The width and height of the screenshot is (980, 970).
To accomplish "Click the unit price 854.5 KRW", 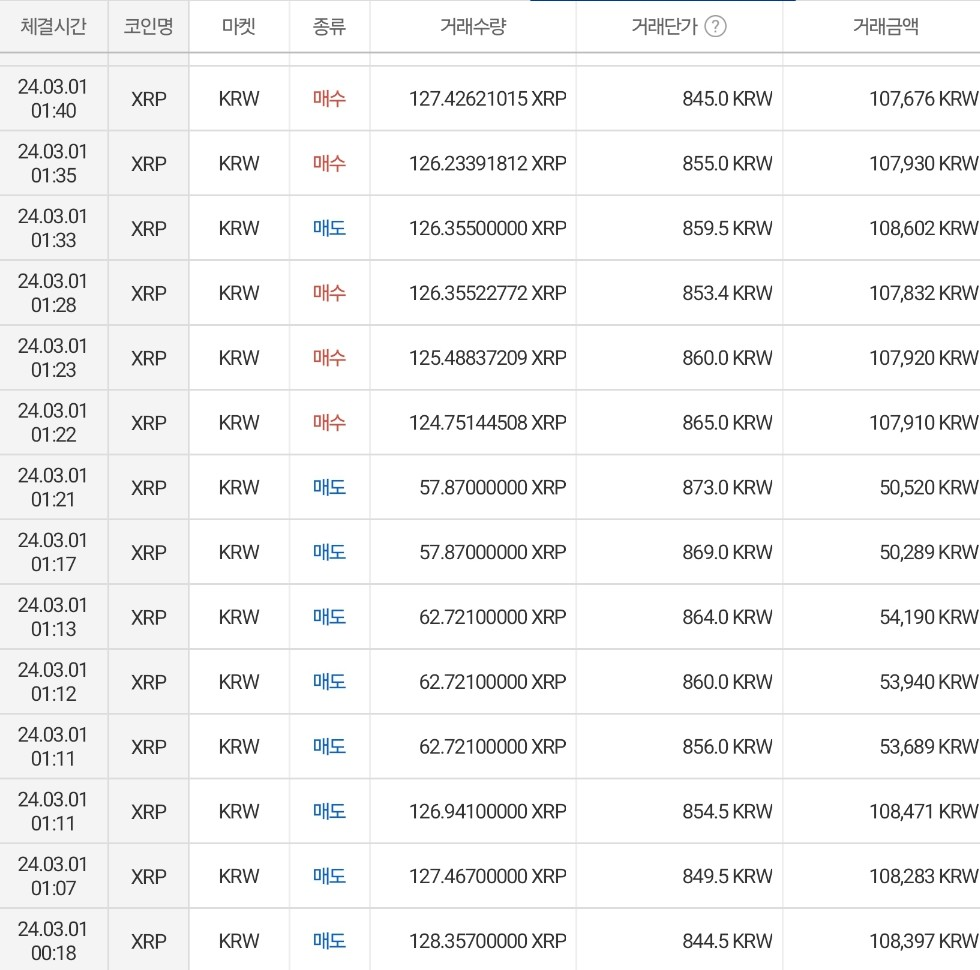I will click(x=728, y=811).
